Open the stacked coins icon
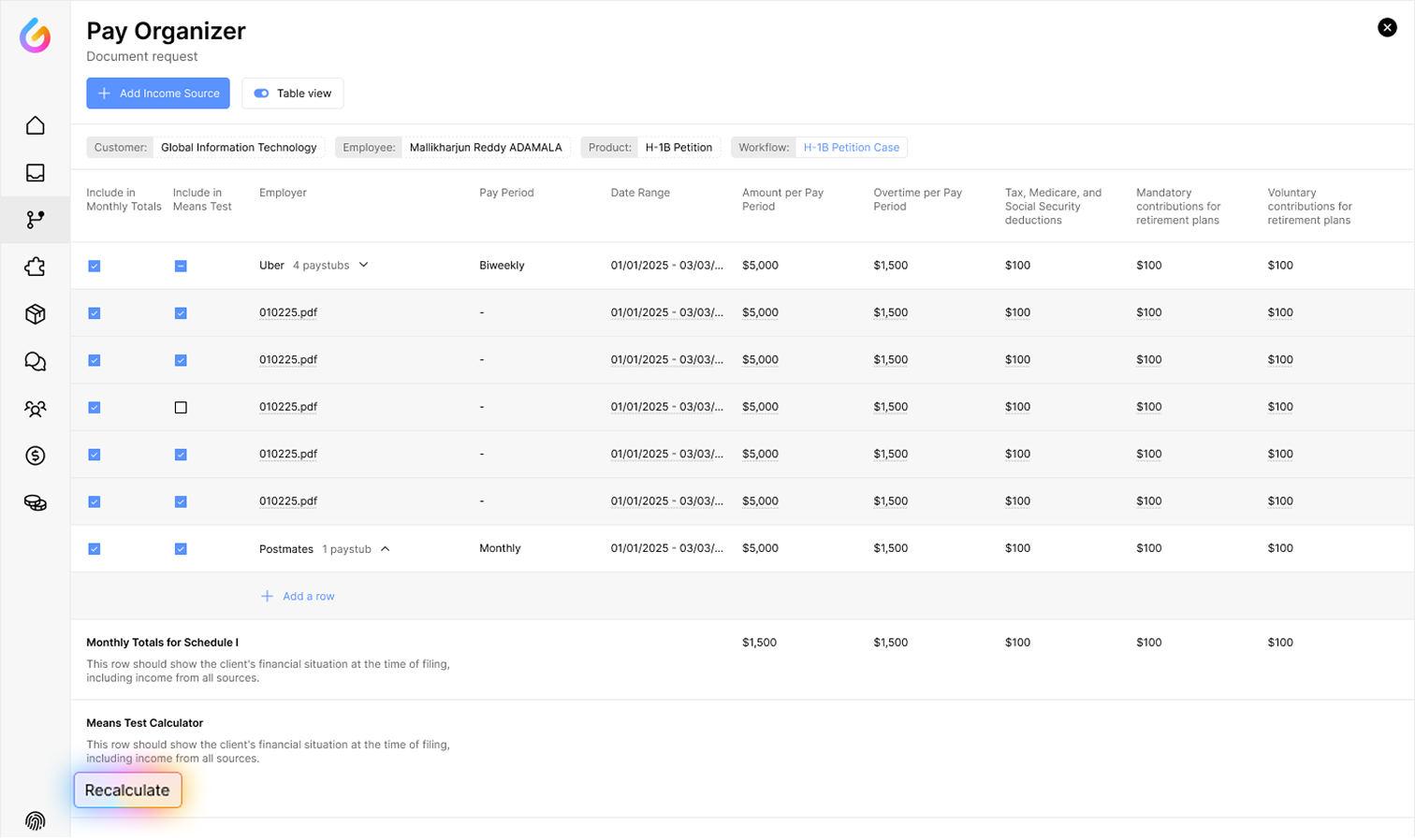The width and height of the screenshot is (1415, 840). (35, 503)
